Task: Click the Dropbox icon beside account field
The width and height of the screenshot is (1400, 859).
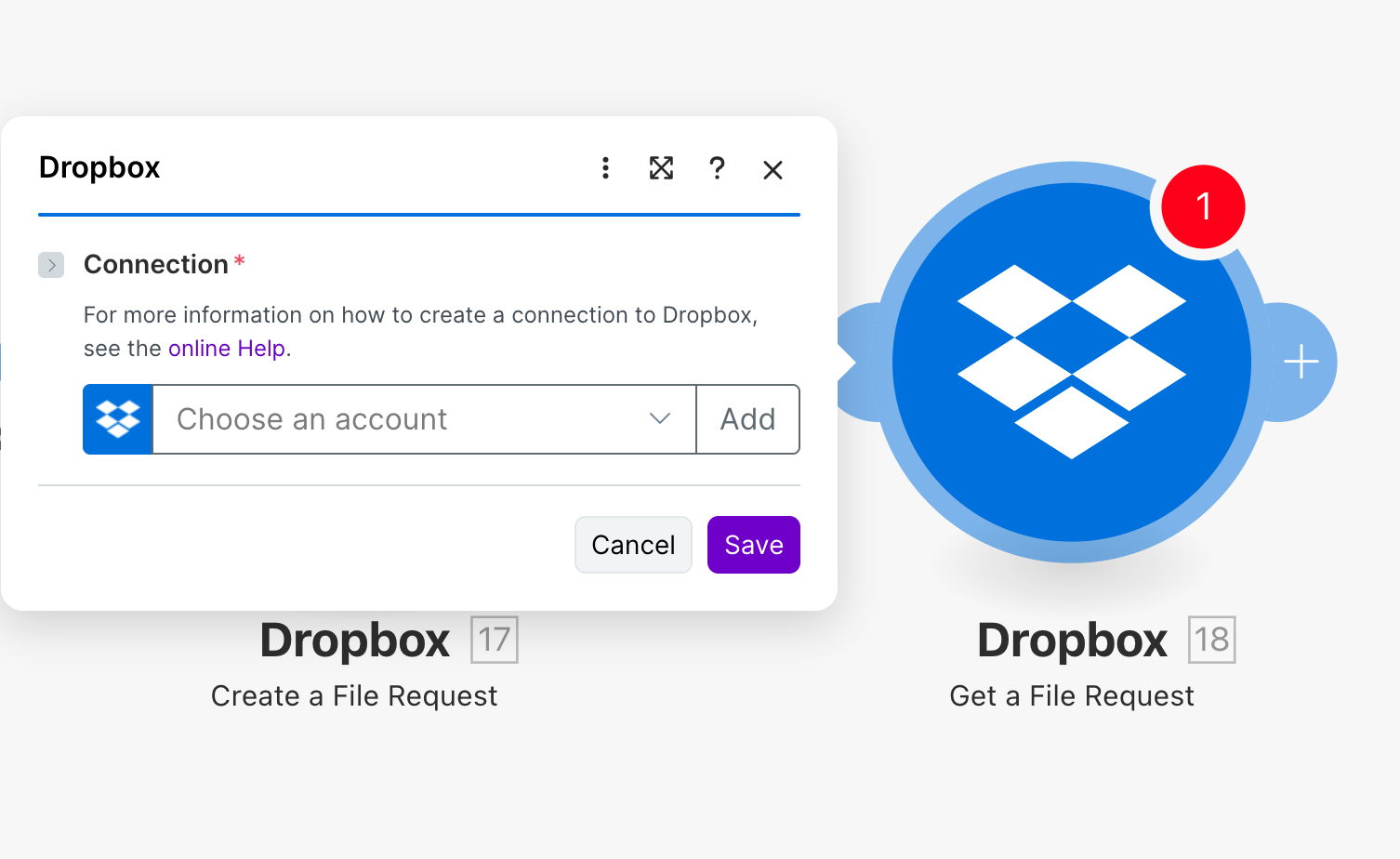Action: click(118, 419)
